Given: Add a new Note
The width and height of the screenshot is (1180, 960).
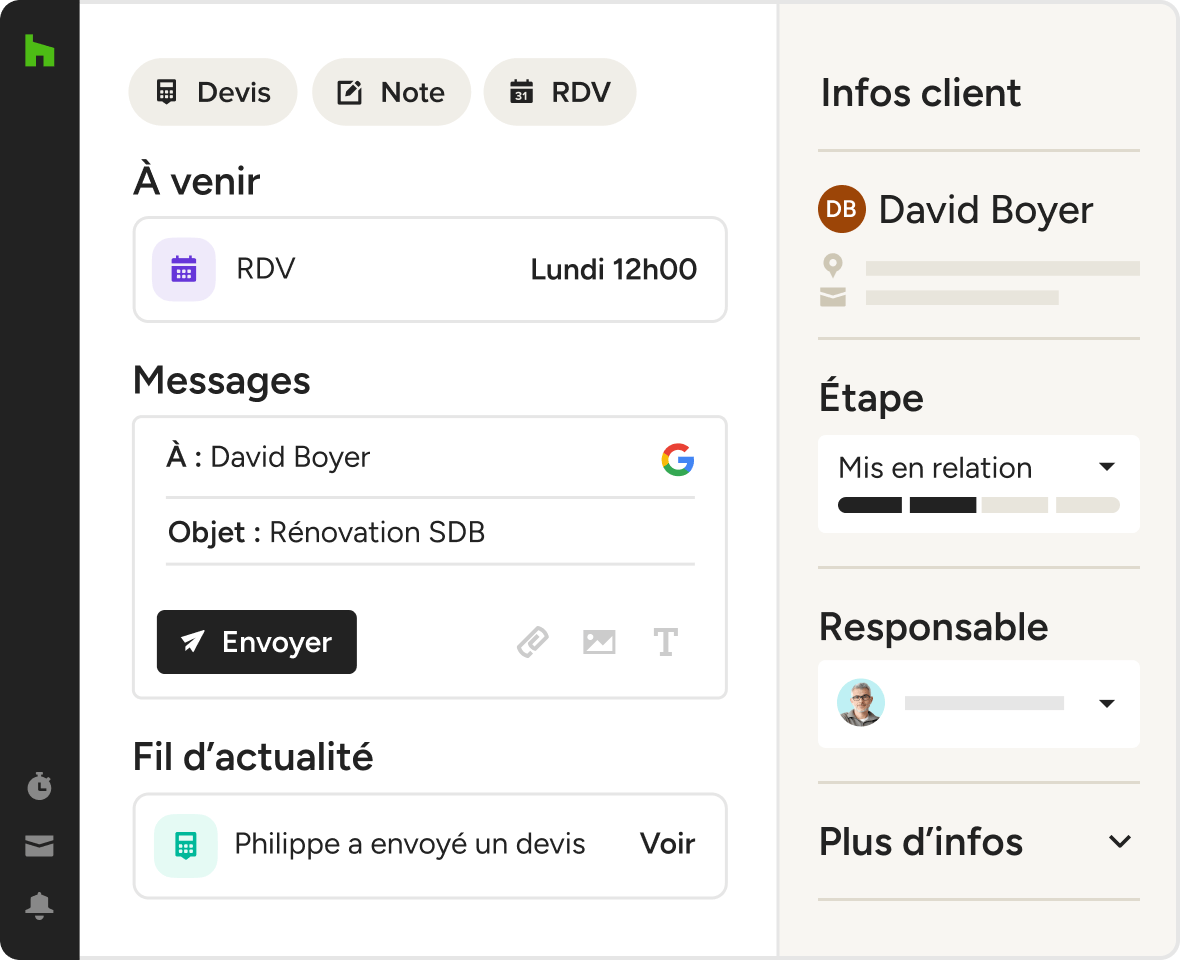Looking at the screenshot, I should 391,92.
